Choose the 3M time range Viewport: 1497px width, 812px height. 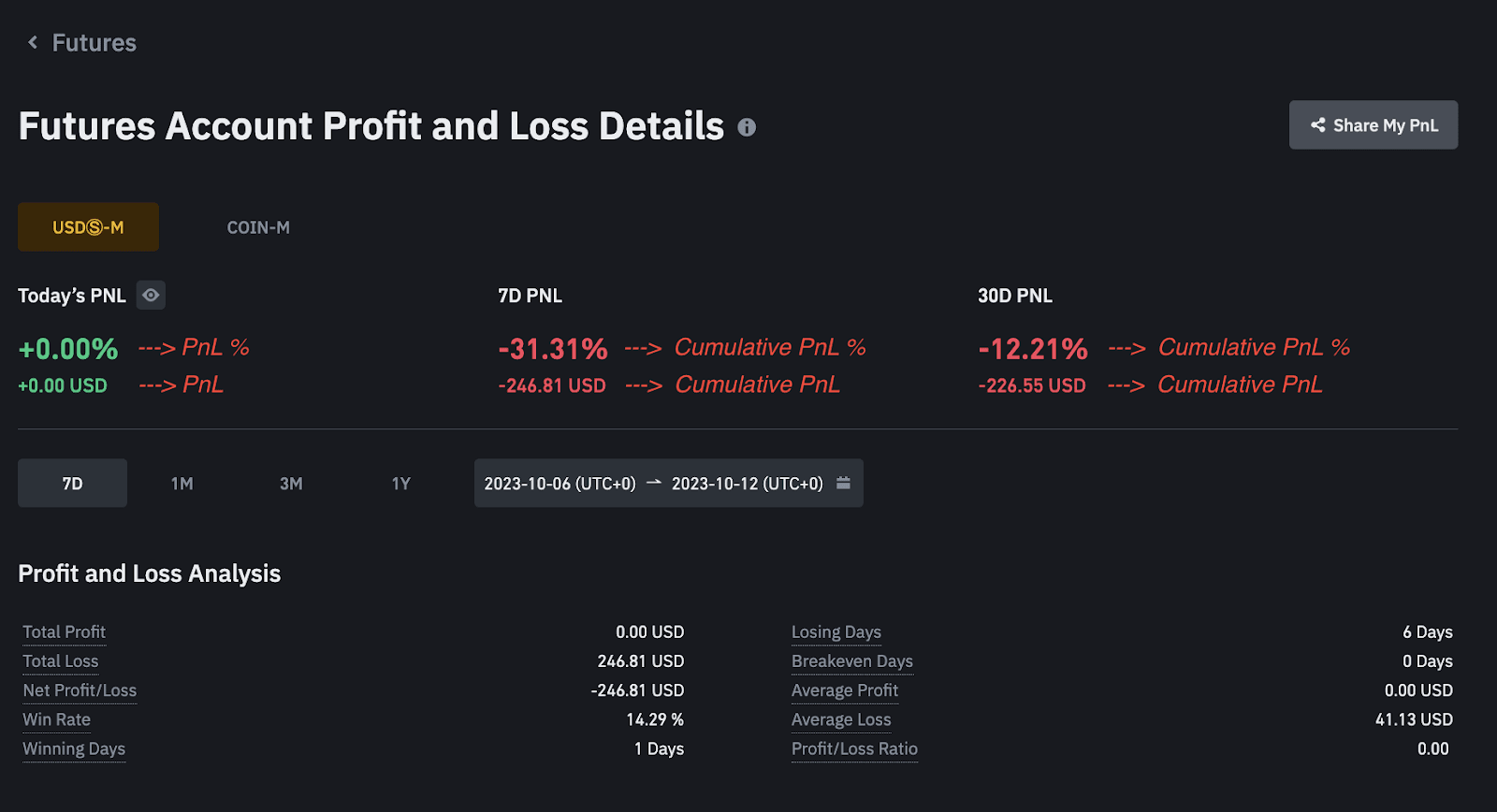click(290, 483)
